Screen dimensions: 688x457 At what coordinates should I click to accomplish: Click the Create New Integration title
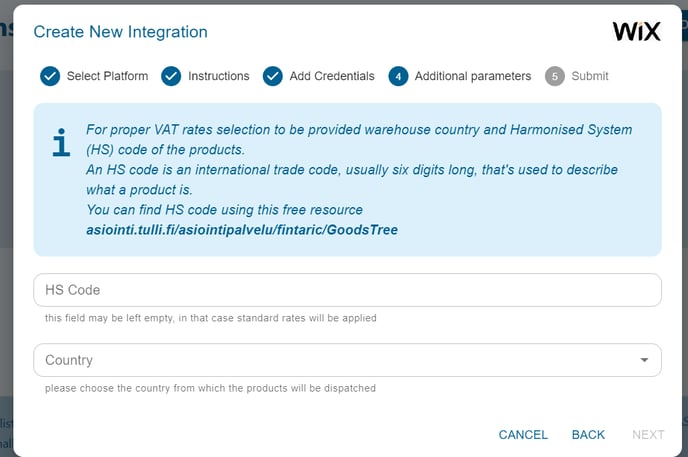coord(120,32)
